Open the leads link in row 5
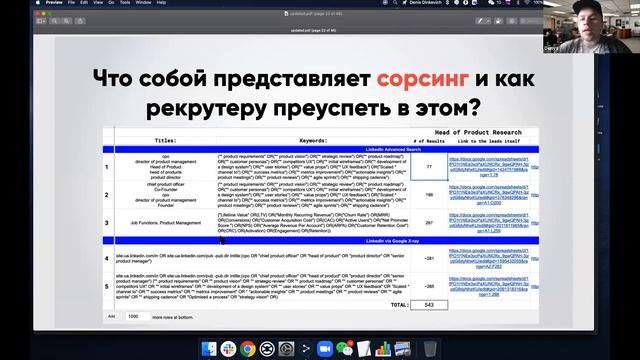 point(489,287)
